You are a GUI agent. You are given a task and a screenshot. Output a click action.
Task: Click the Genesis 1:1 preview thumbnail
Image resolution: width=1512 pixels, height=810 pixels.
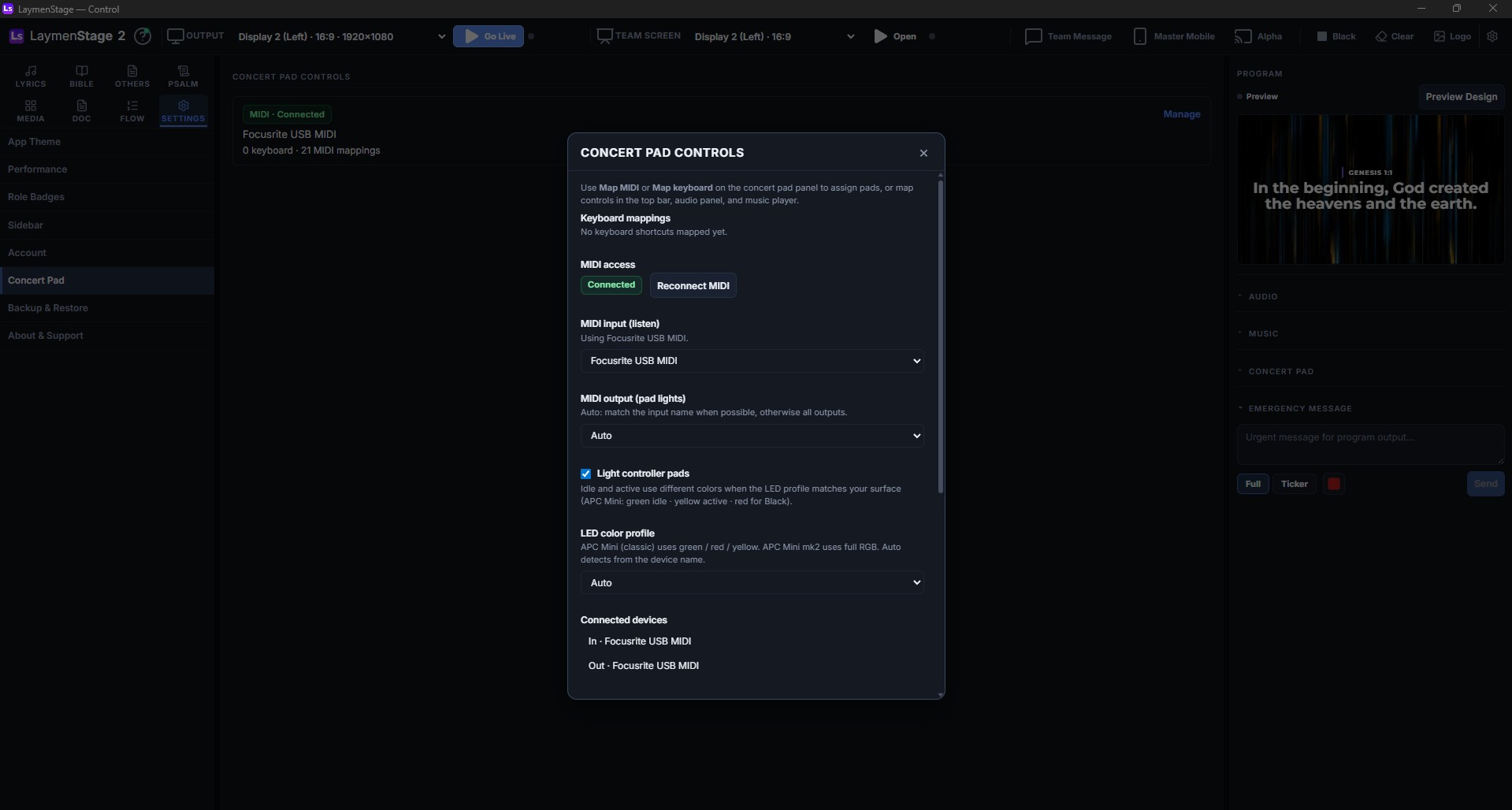click(1370, 189)
